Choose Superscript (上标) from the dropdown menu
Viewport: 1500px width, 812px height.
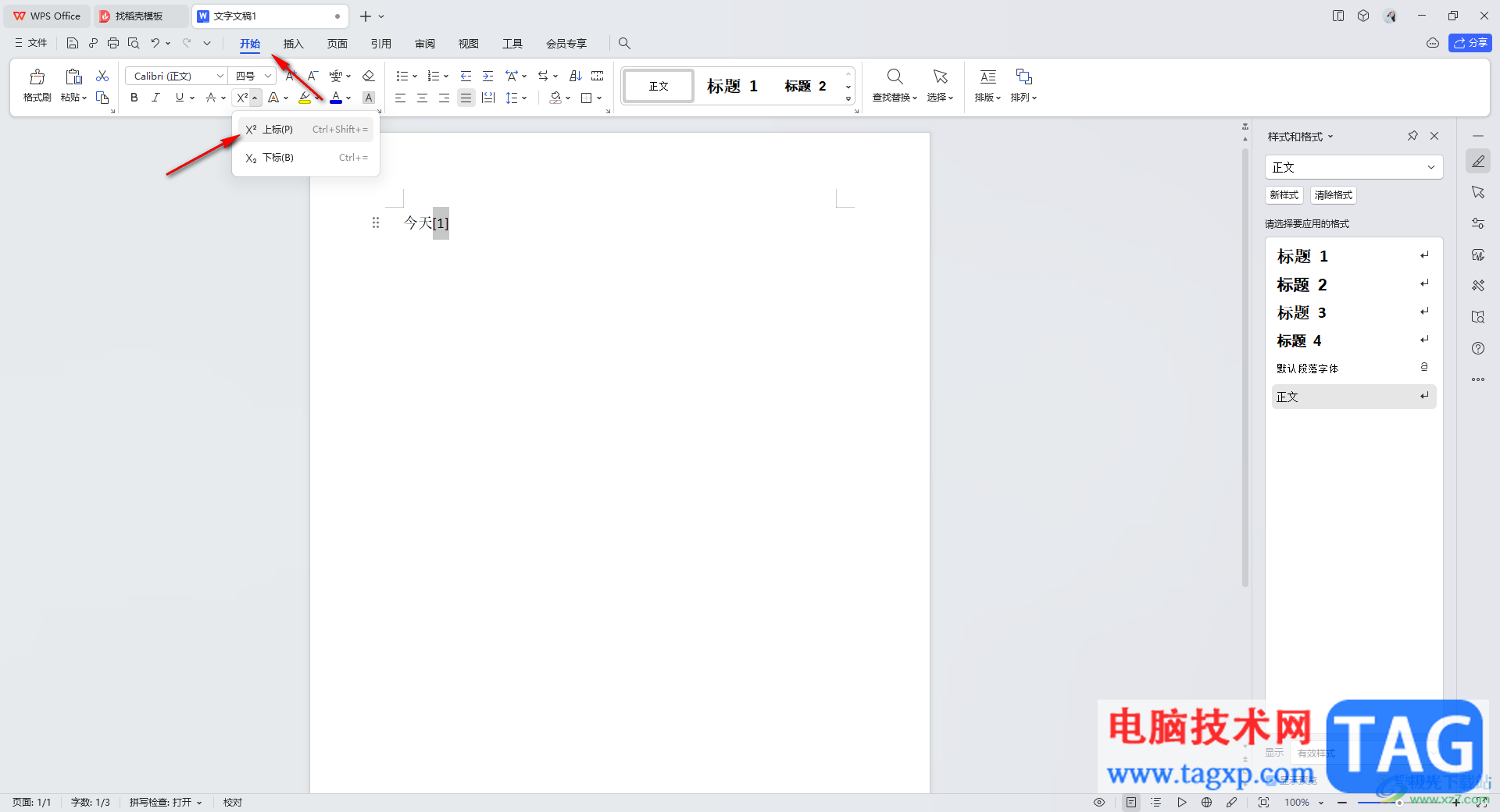[306, 130]
